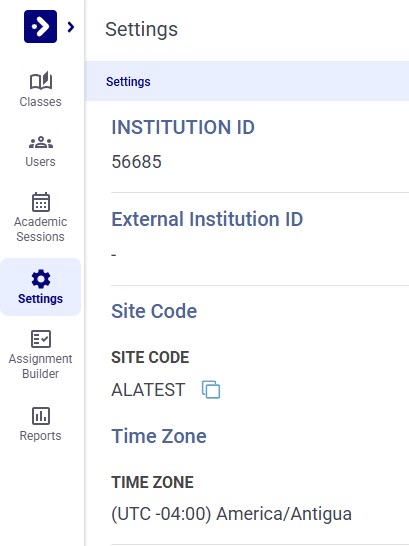The height and width of the screenshot is (546, 409).
Task: Click the institution ID value 56685
Action: tap(136, 162)
